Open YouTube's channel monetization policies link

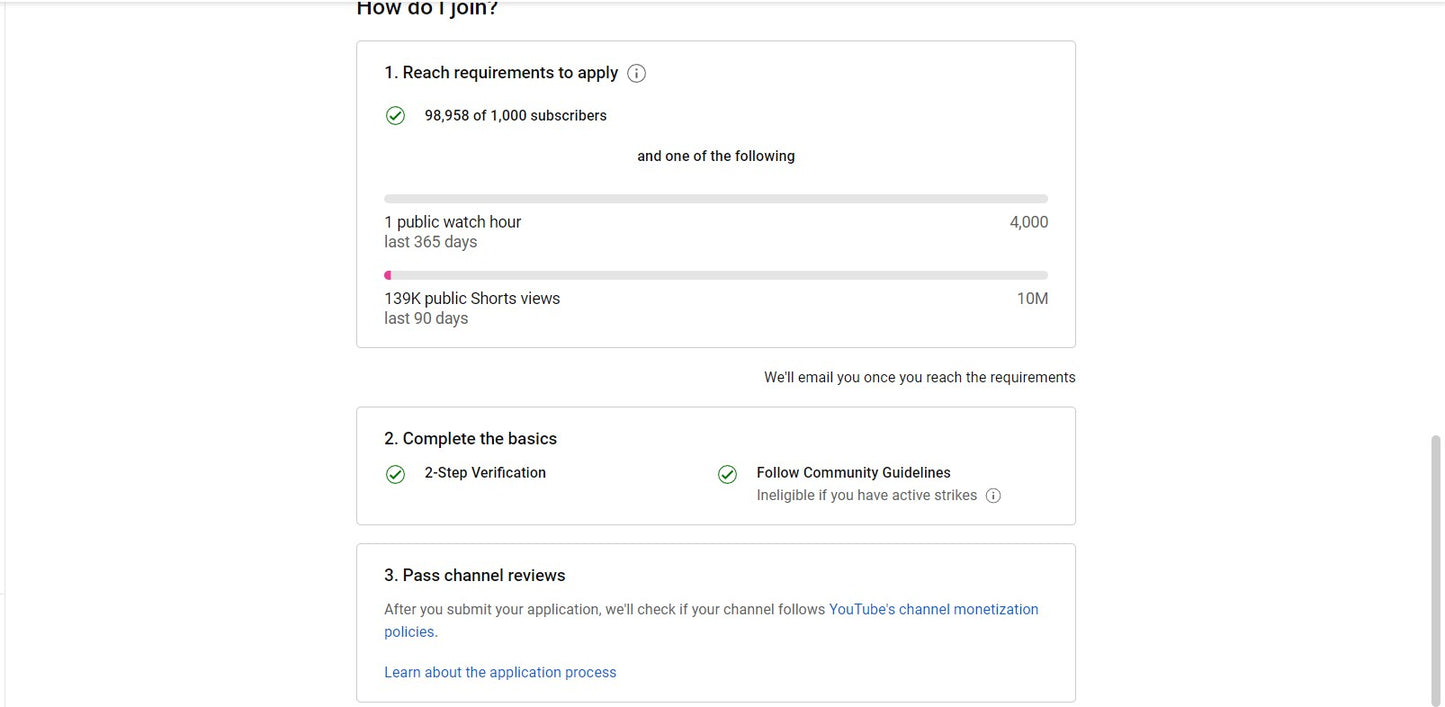[933, 609]
